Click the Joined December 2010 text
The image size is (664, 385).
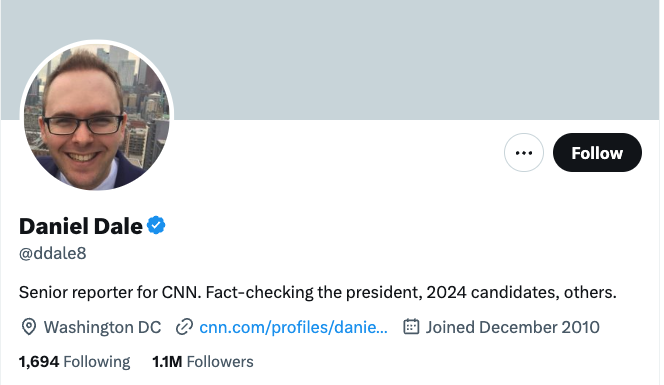(x=512, y=327)
